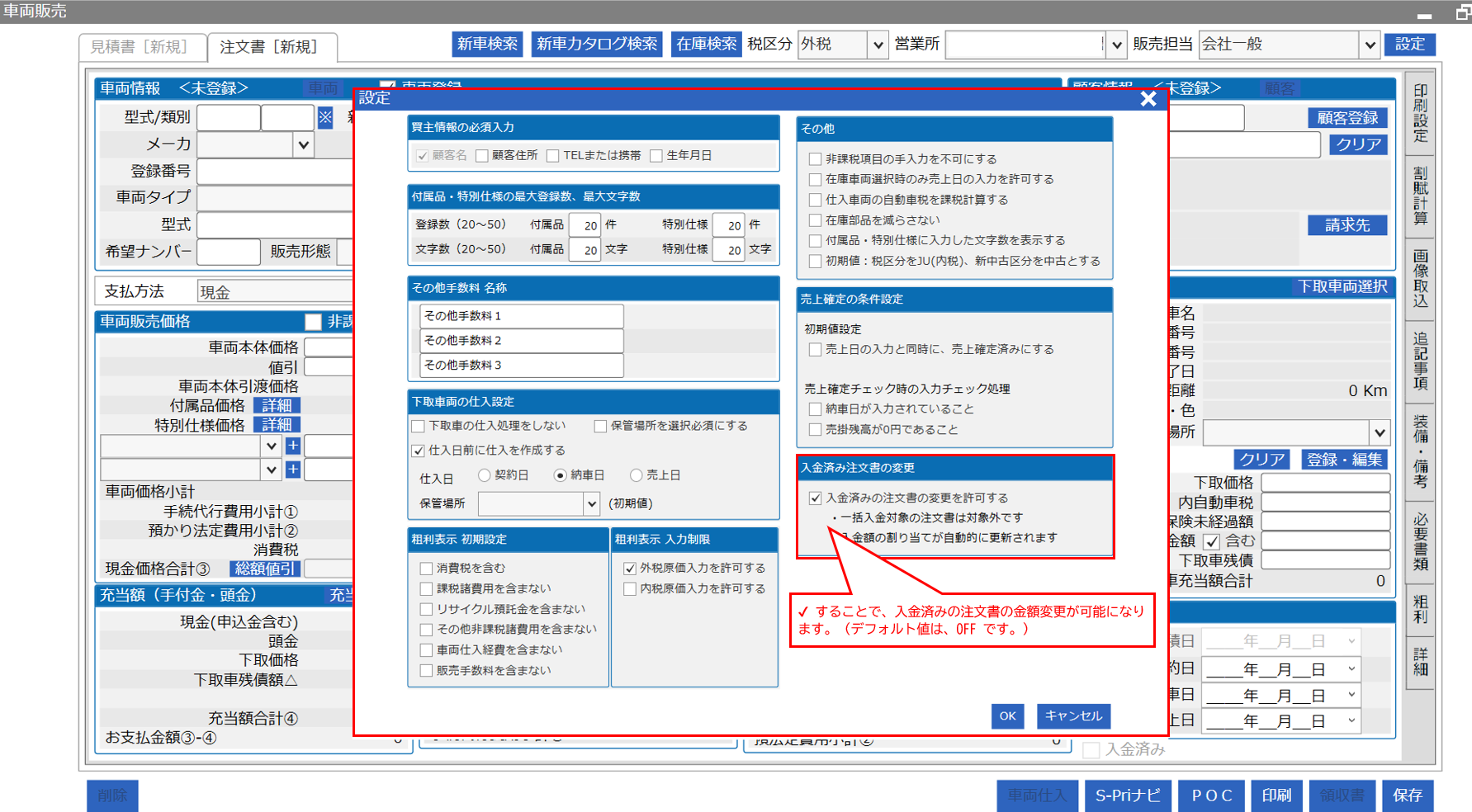The width and height of the screenshot is (1472, 812).
Task: Open the 割賦計算 side panel
Action: click(x=1420, y=196)
